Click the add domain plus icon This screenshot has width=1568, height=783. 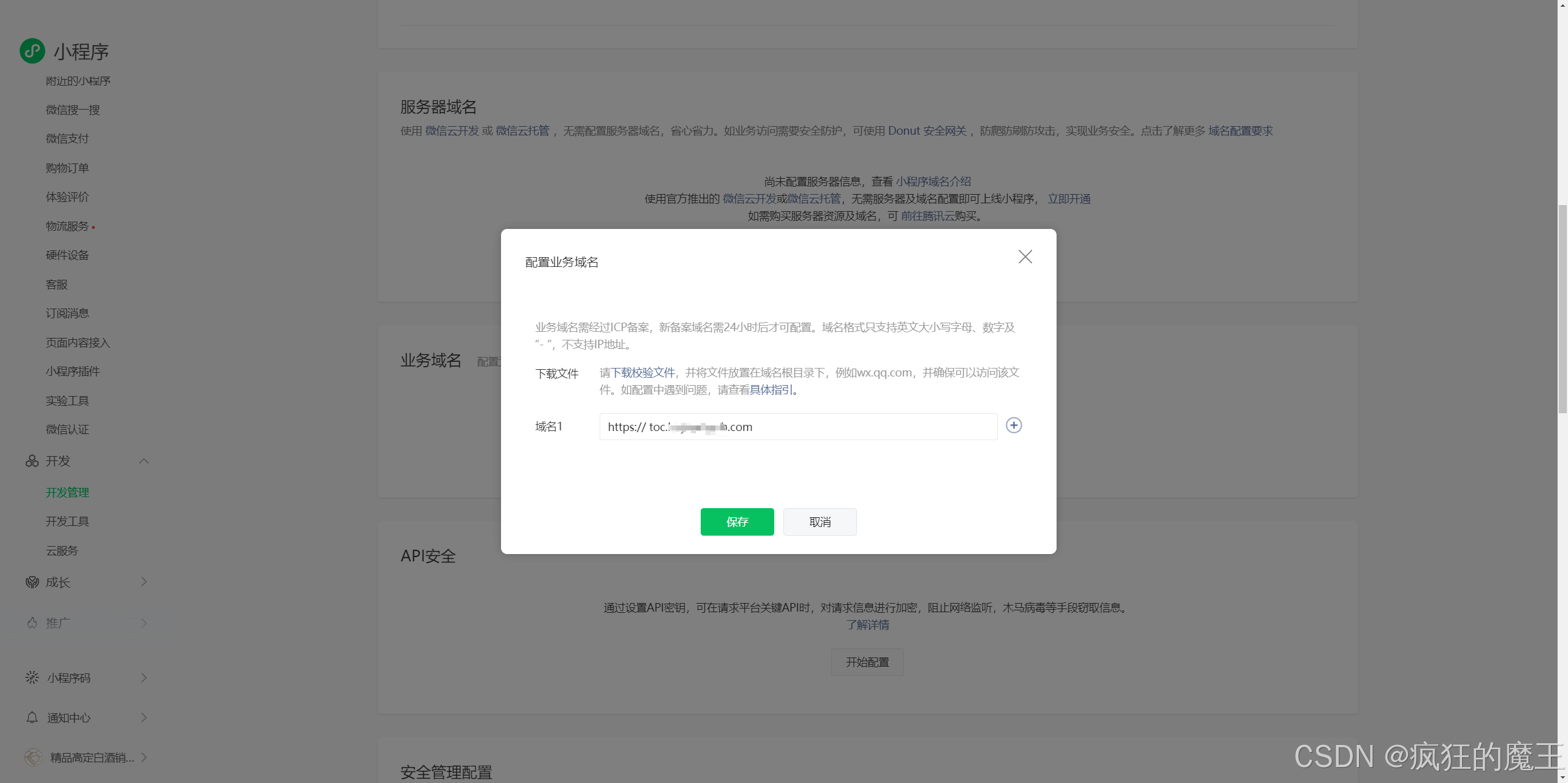tap(1014, 425)
